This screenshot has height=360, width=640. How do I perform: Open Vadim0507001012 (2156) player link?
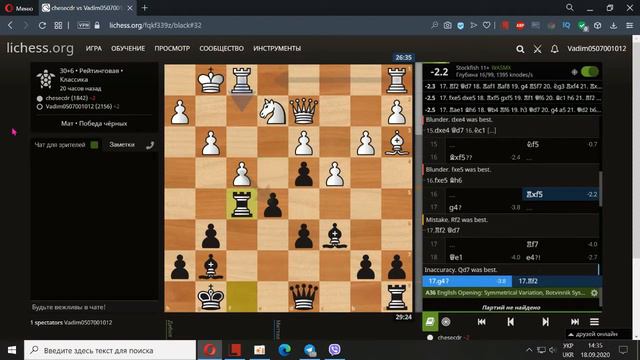pyautogui.click(x=79, y=107)
